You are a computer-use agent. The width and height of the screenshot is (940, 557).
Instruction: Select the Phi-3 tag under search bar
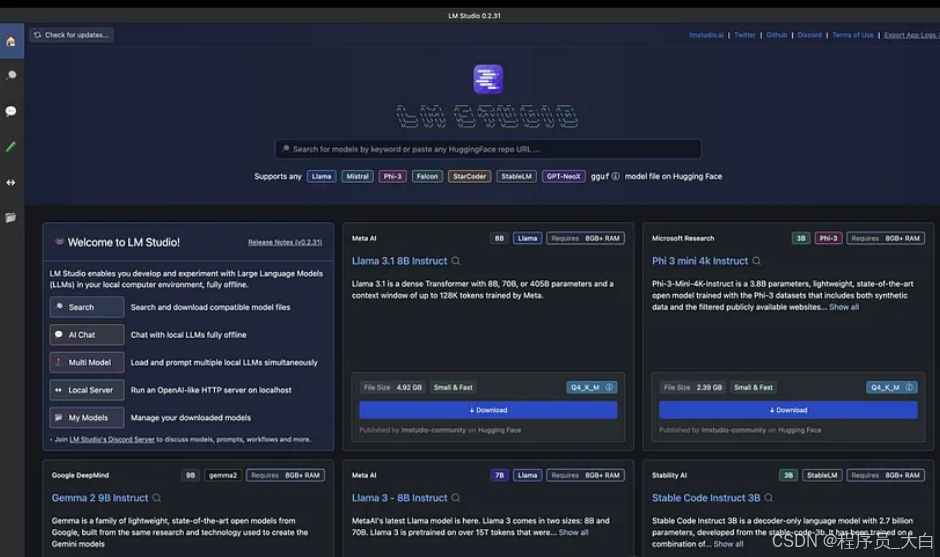click(x=393, y=176)
